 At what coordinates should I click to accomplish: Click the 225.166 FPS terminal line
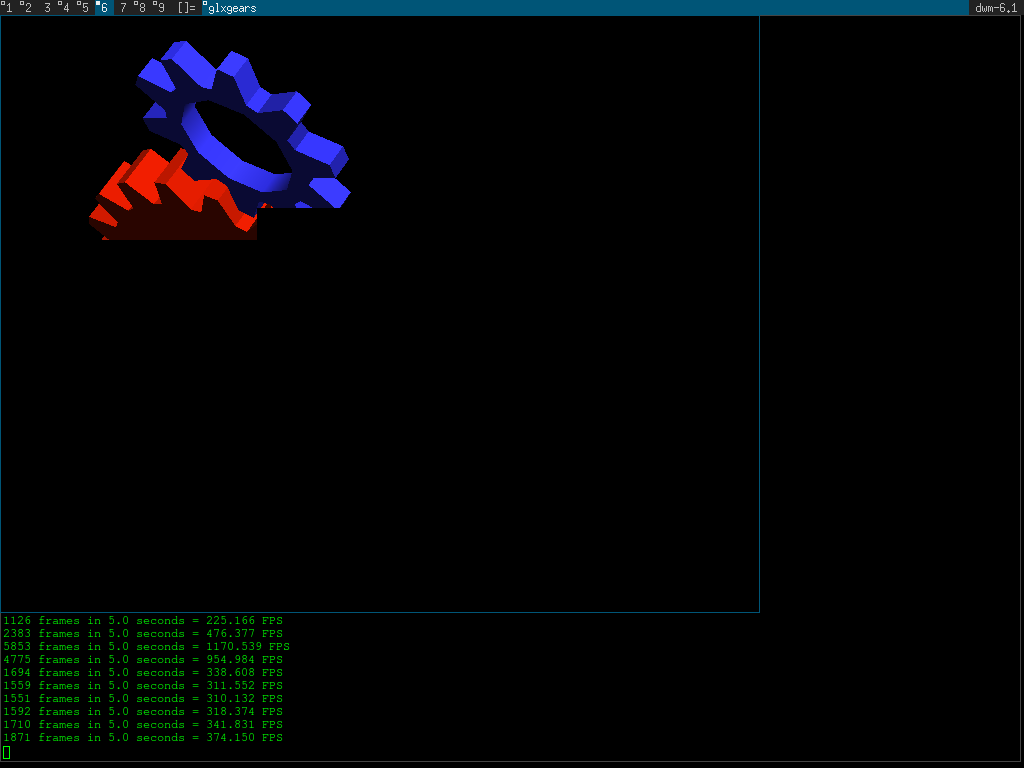[x=143, y=621]
